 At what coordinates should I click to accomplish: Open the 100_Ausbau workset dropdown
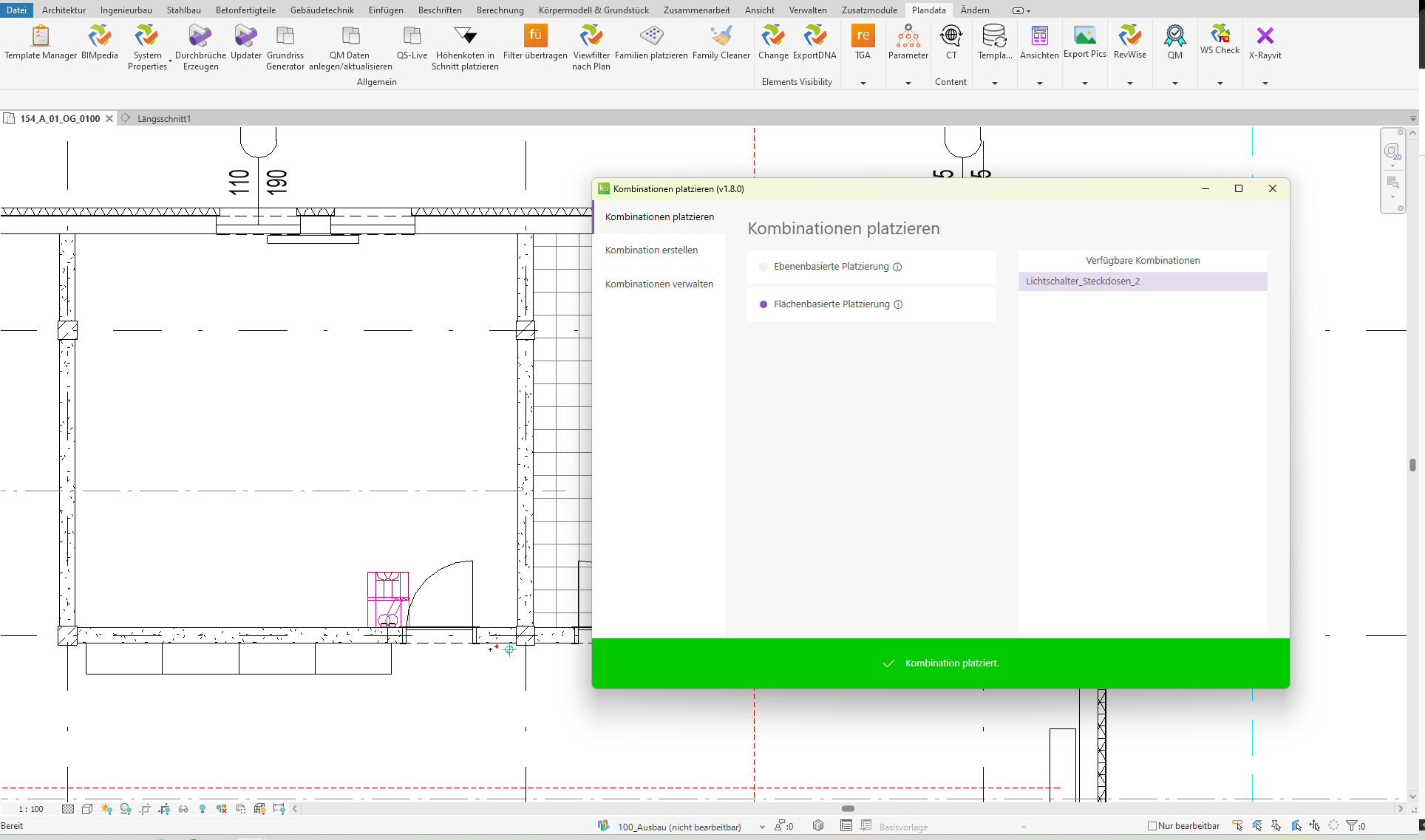[762, 827]
